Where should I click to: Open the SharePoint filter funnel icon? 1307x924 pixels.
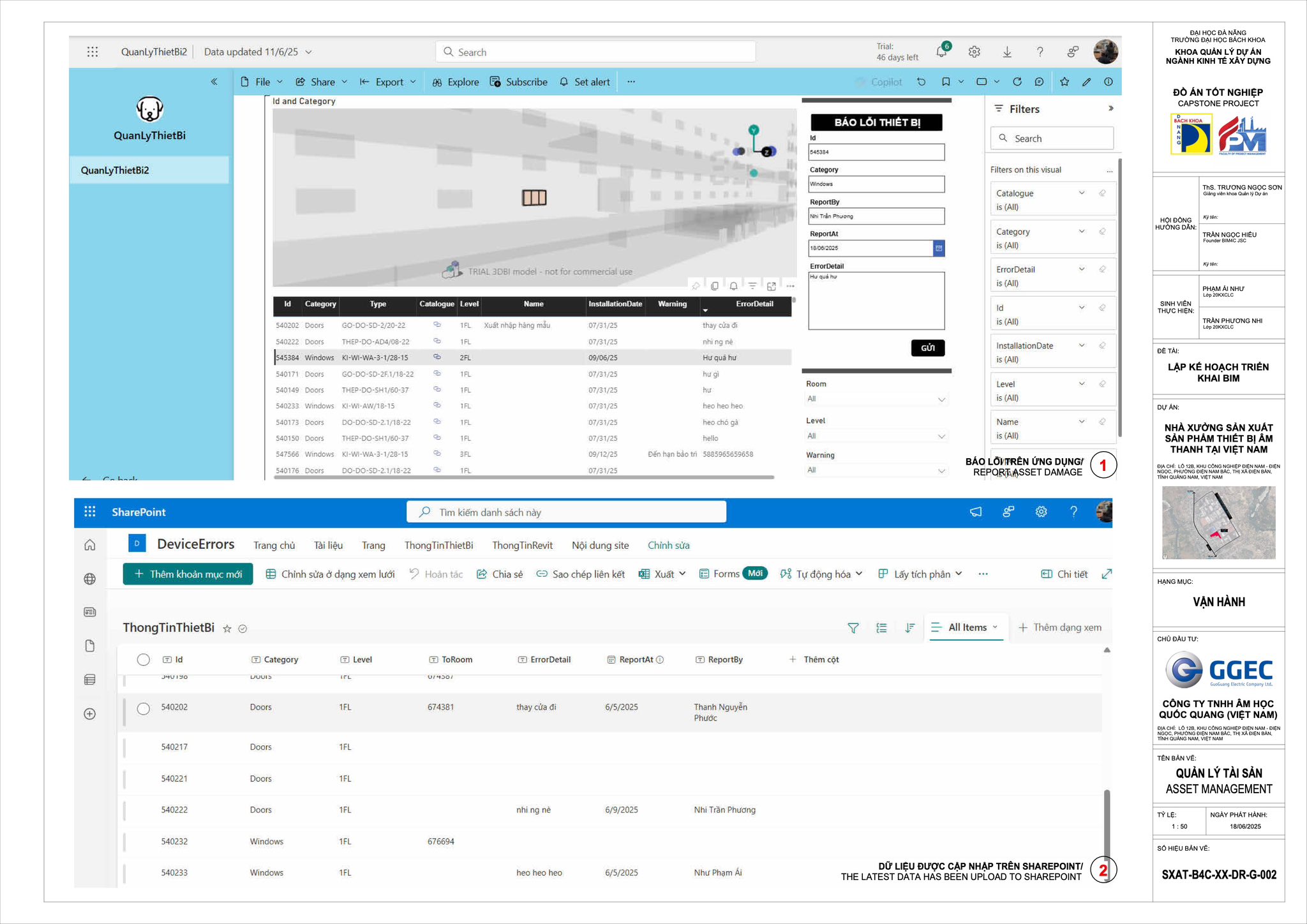(x=853, y=628)
